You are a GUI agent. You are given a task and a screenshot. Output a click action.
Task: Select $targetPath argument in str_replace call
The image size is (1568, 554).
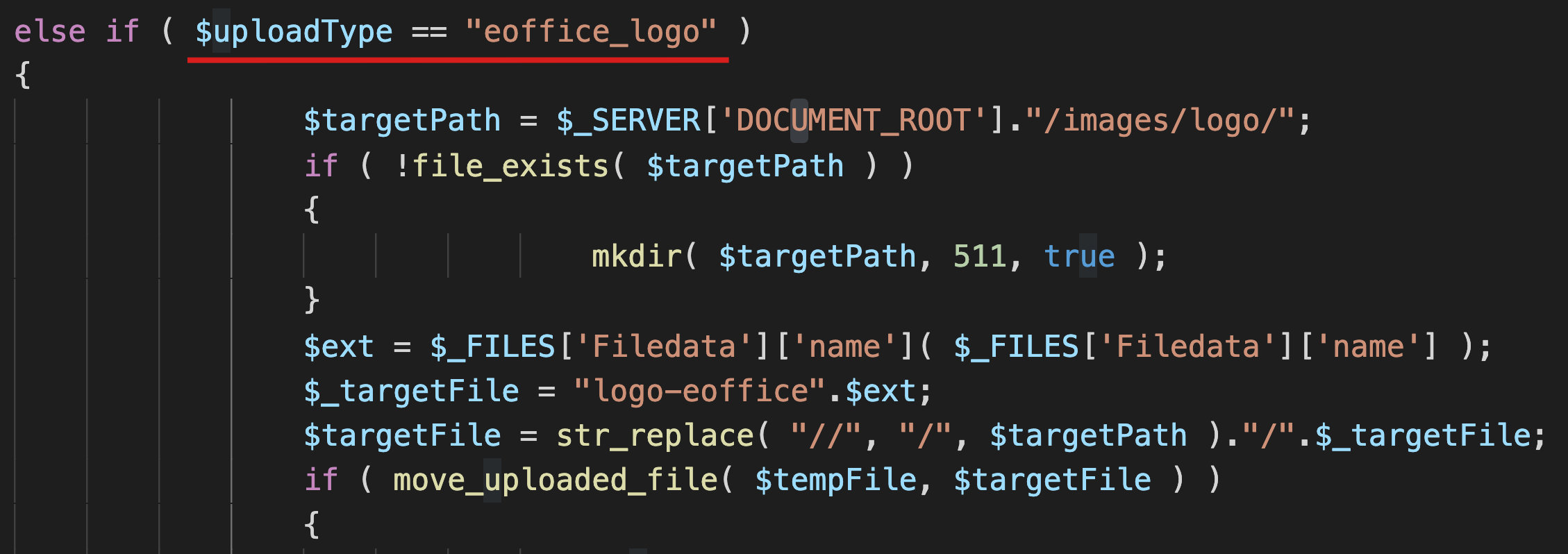(x=1088, y=435)
